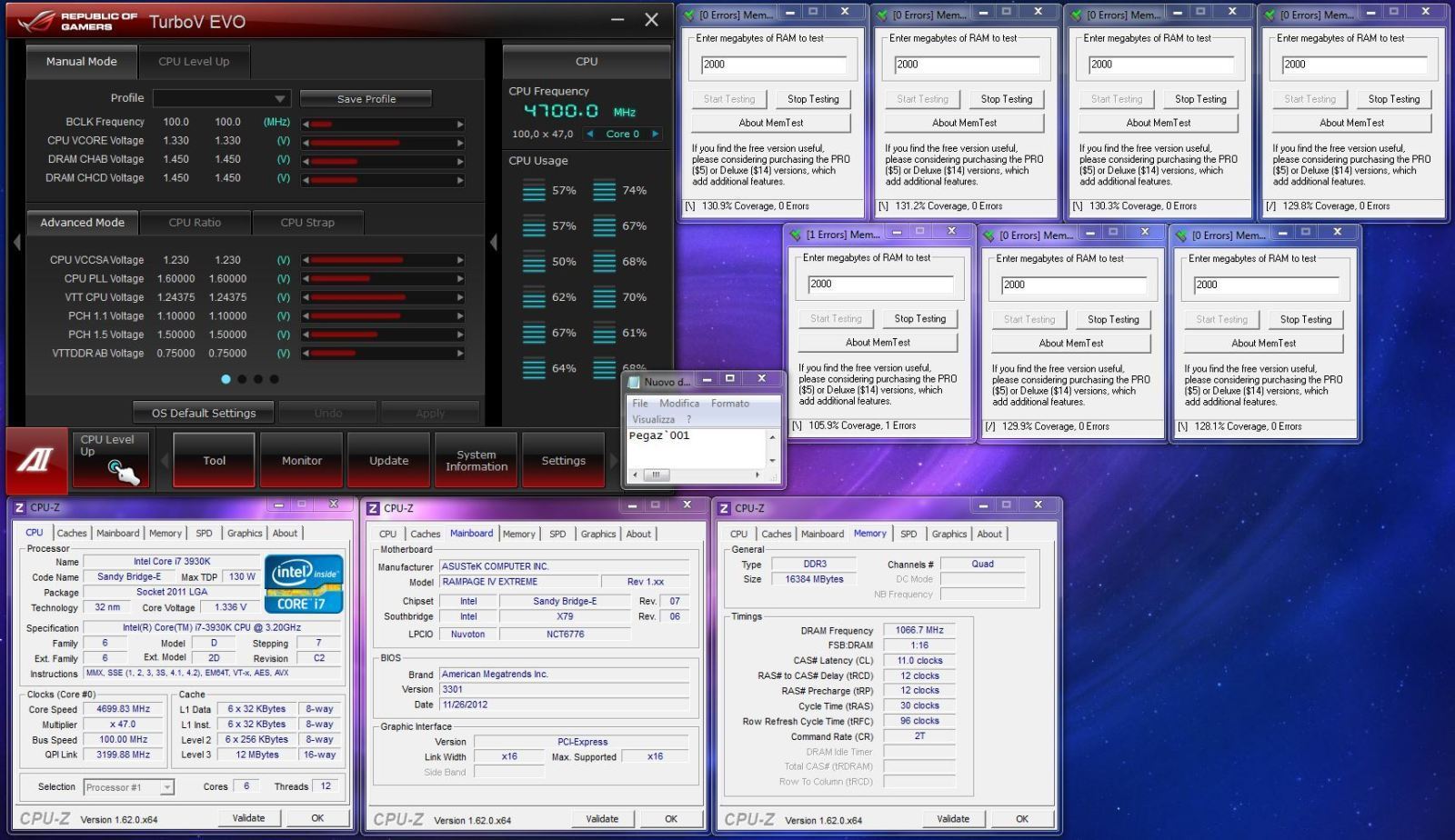Adjust the PCH 1.1 Voltage slider

[383, 316]
